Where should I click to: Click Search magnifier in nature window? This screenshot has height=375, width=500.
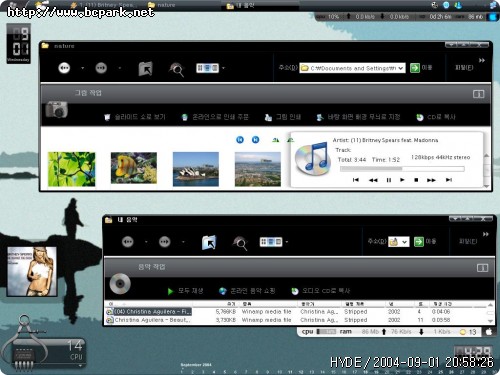(x=176, y=69)
